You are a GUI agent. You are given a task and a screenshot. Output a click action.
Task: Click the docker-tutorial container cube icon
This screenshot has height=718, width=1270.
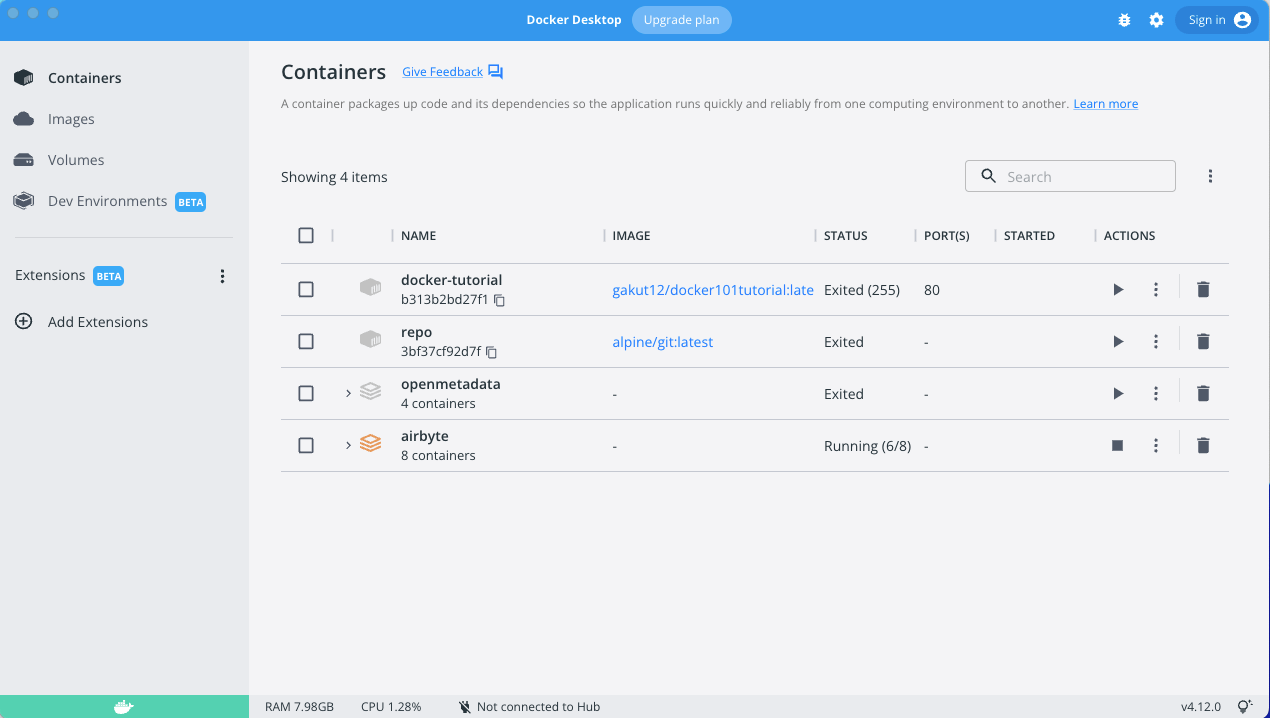coord(371,288)
